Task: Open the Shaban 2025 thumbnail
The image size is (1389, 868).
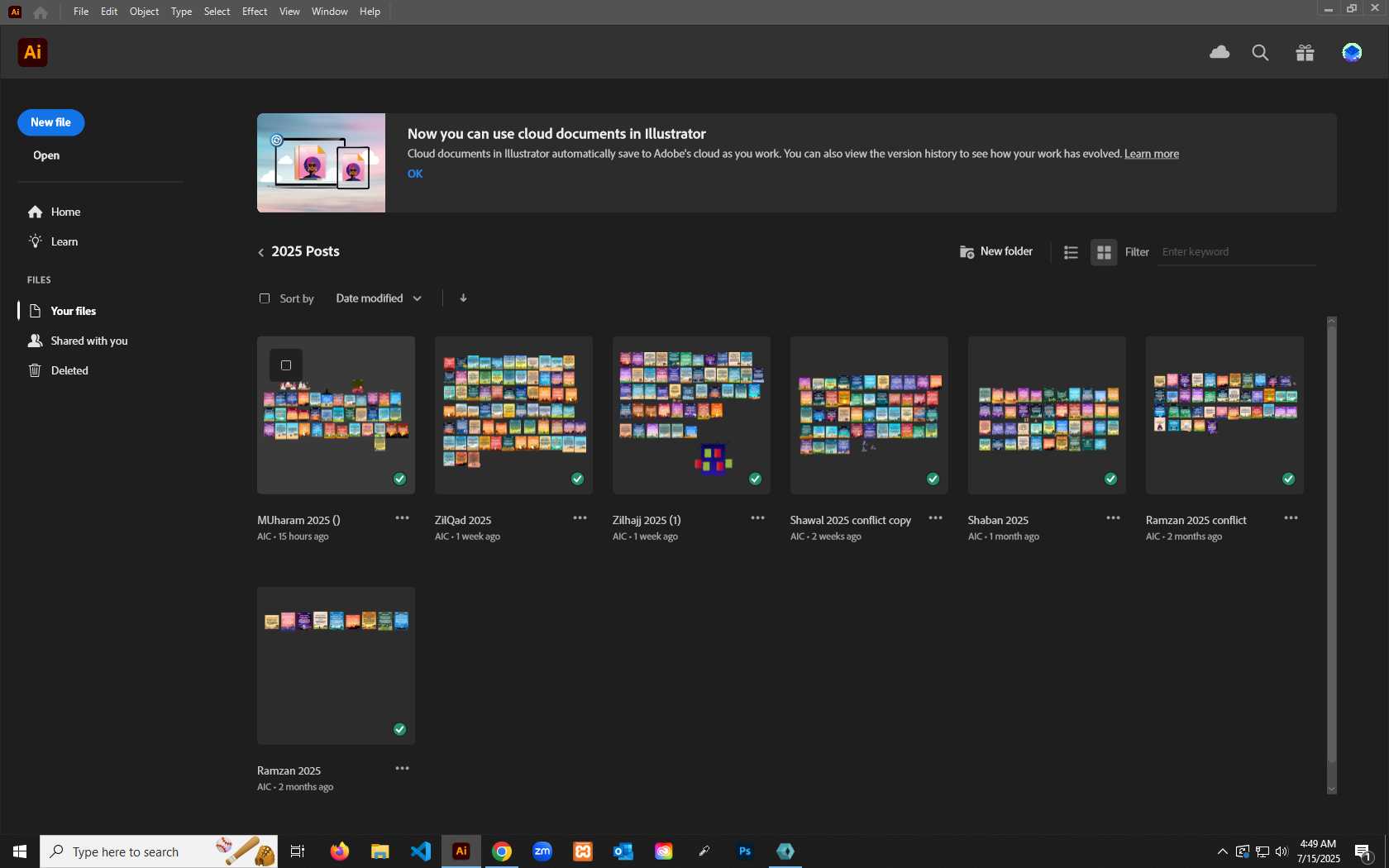Action: [x=1047, y=415]
